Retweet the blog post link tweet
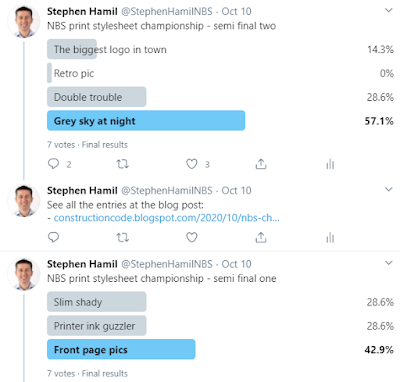 point(122,238)
